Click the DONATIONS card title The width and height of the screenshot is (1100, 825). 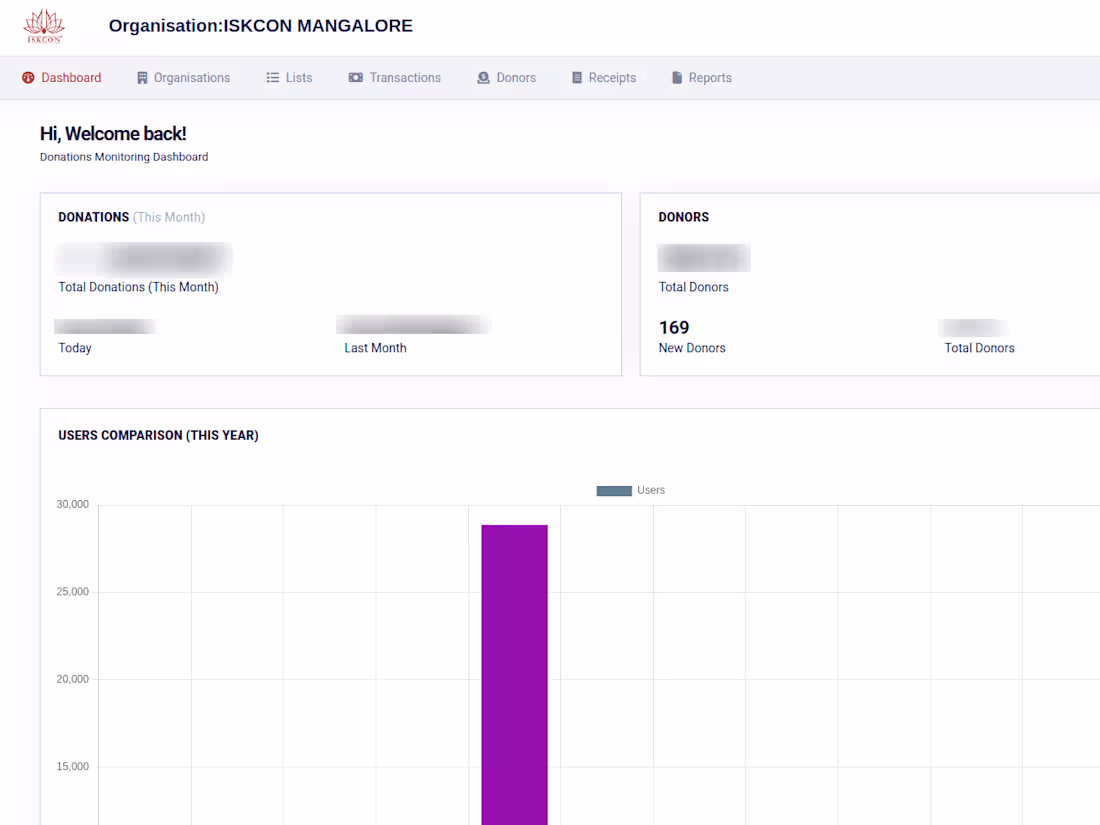[93, 217]
